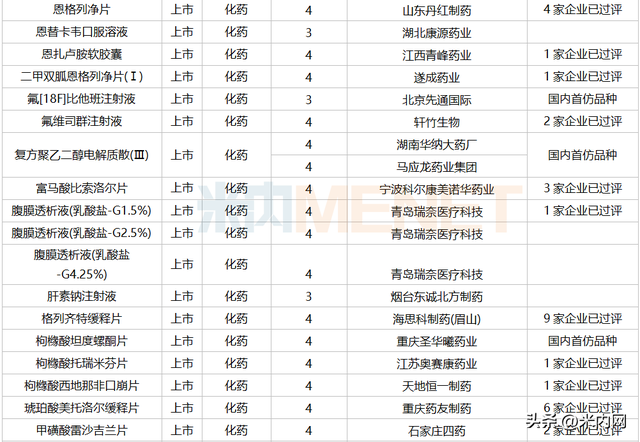Select the cell 格列齐特缓释片
640x442 pixels.
[x=82, y=319]
